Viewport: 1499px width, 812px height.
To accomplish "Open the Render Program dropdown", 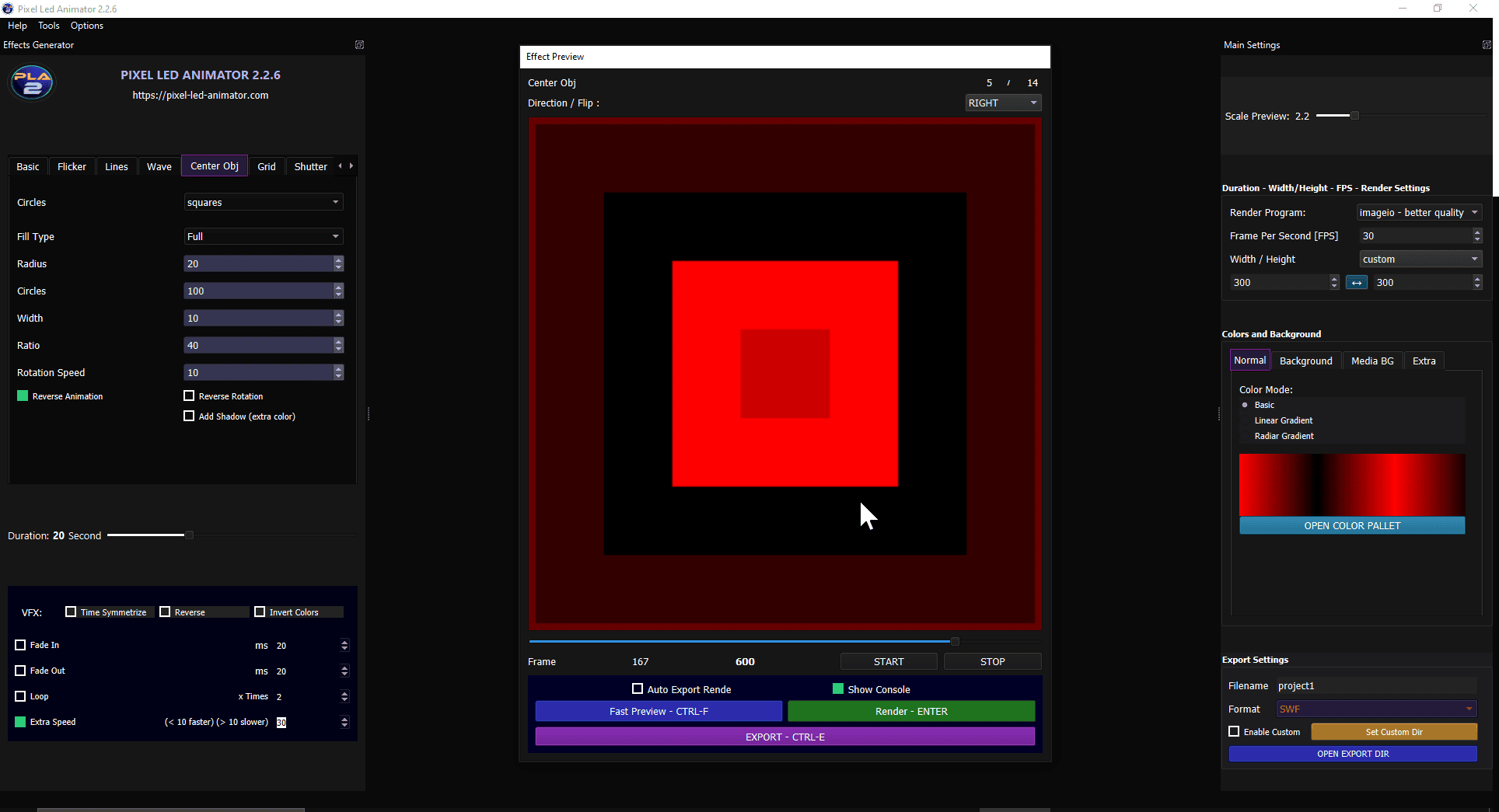I will pos(1418,212).
